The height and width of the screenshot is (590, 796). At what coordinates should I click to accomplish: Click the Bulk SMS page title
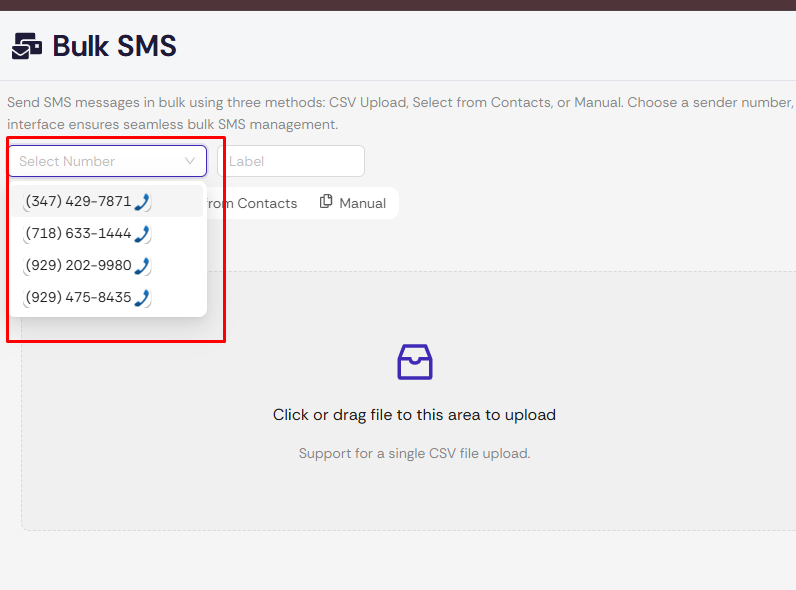click(114, 46)
